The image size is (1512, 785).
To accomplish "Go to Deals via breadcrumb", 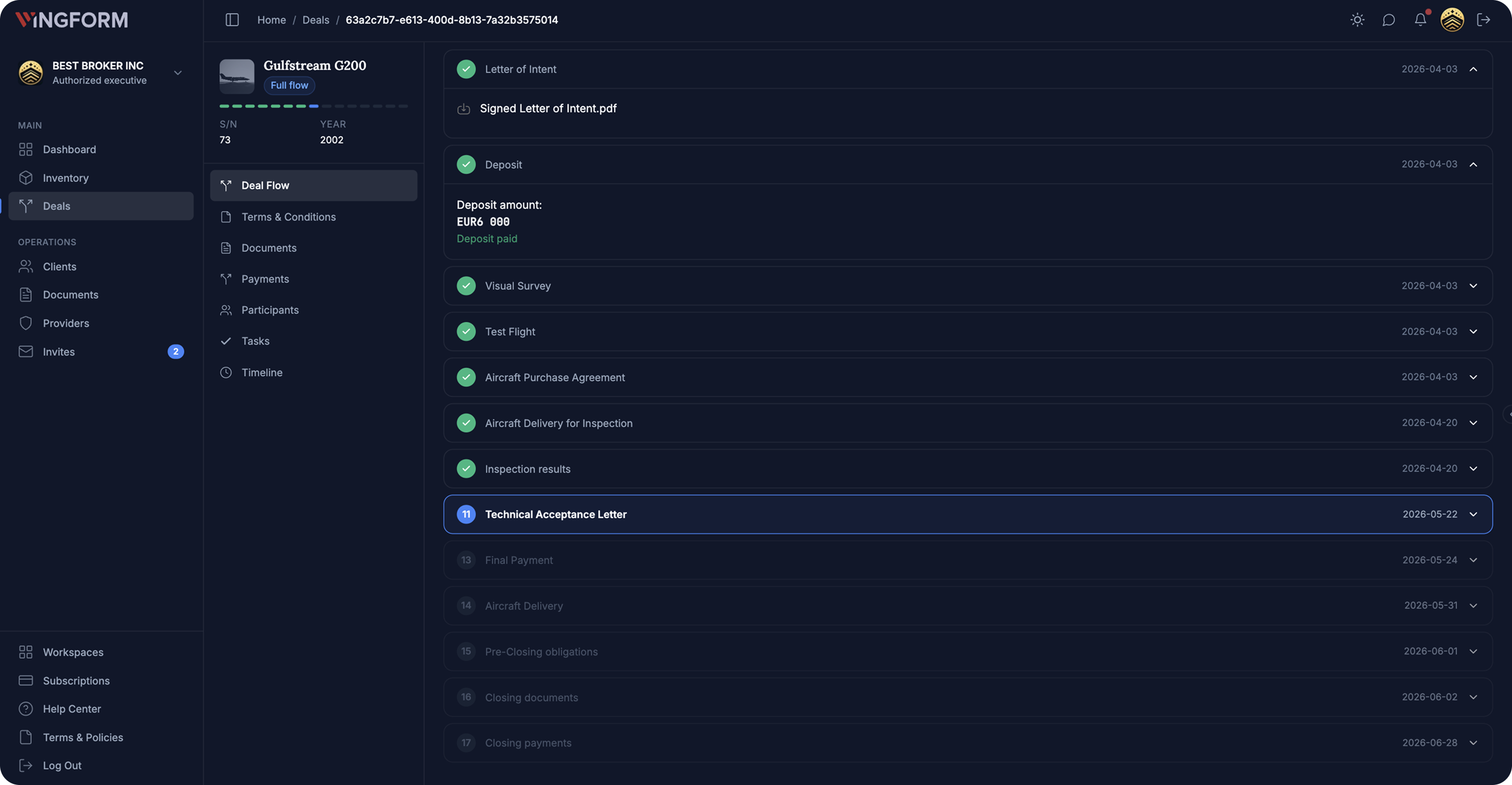I will [x=316, y=19].
